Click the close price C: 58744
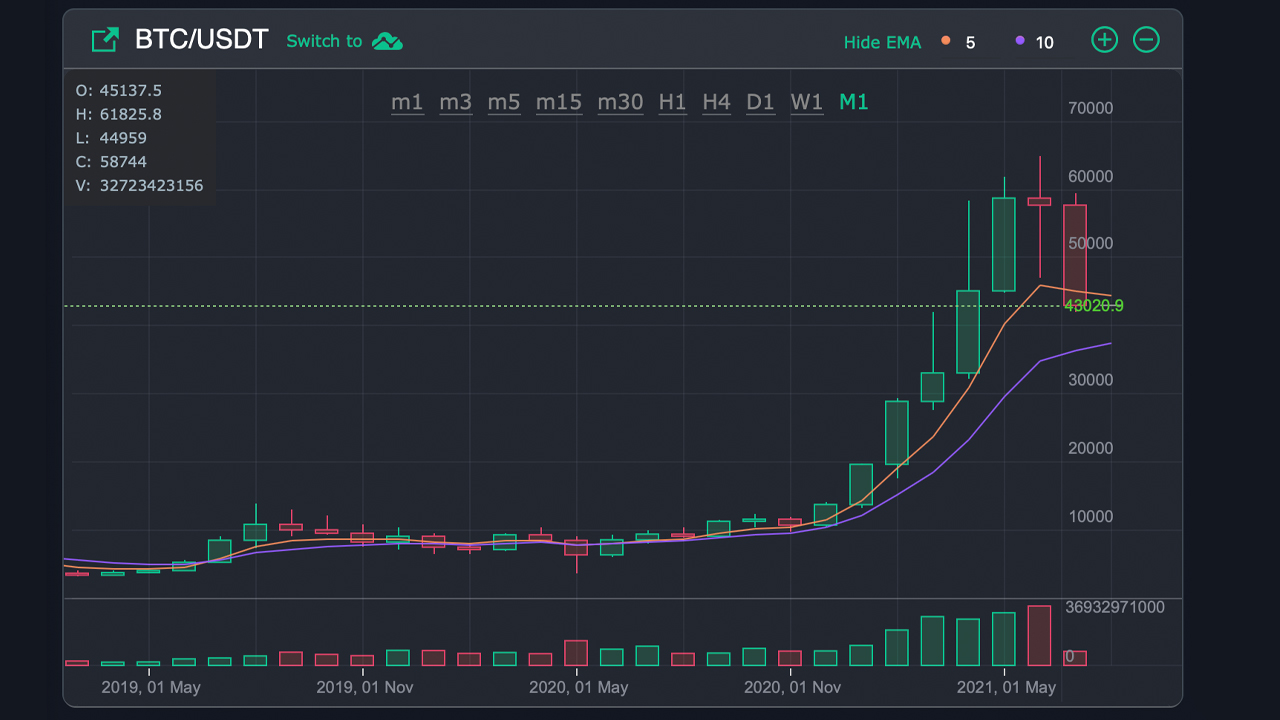 (x=111, y=162)
